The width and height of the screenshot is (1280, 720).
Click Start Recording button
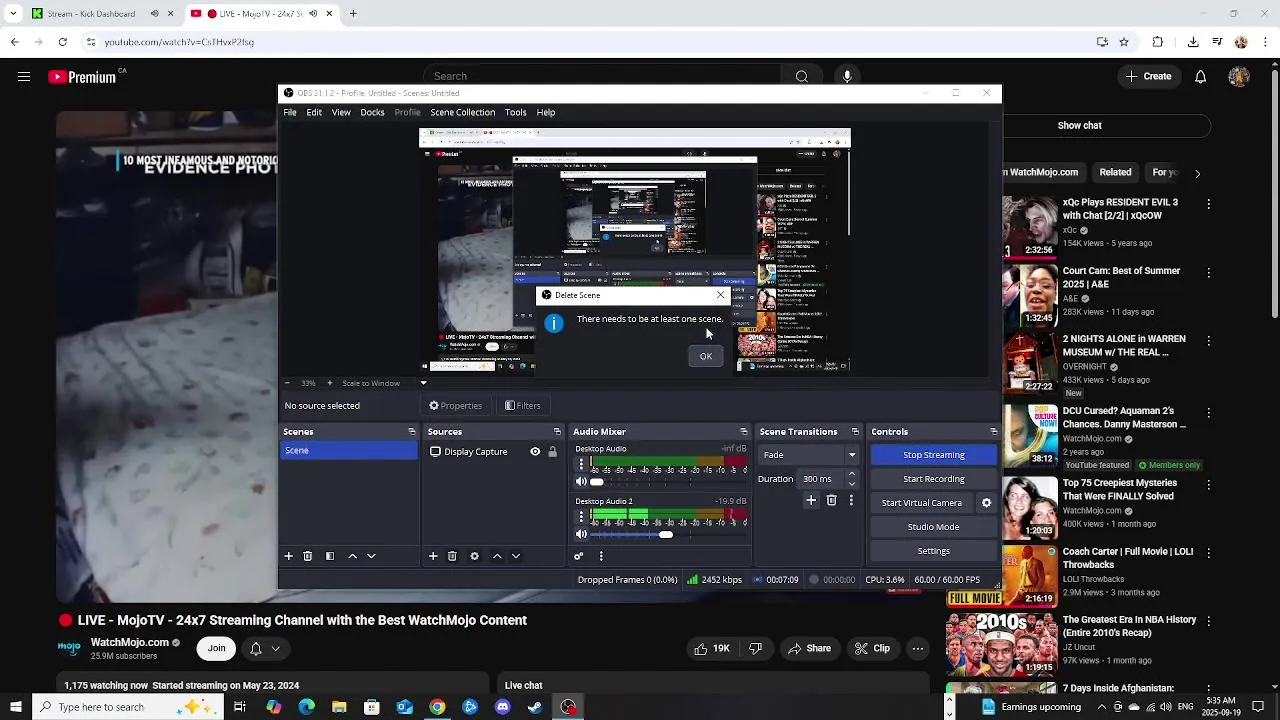point(933,479)
